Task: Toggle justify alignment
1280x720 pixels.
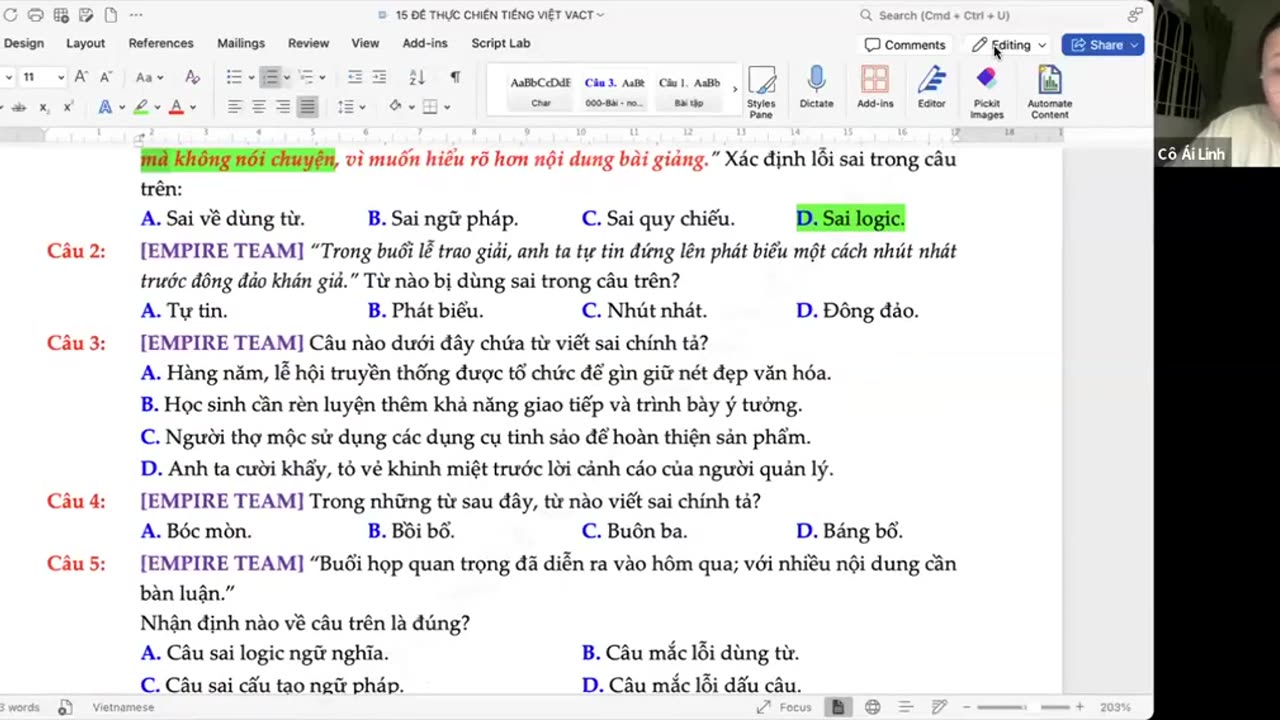Action: tap(307, 107)
